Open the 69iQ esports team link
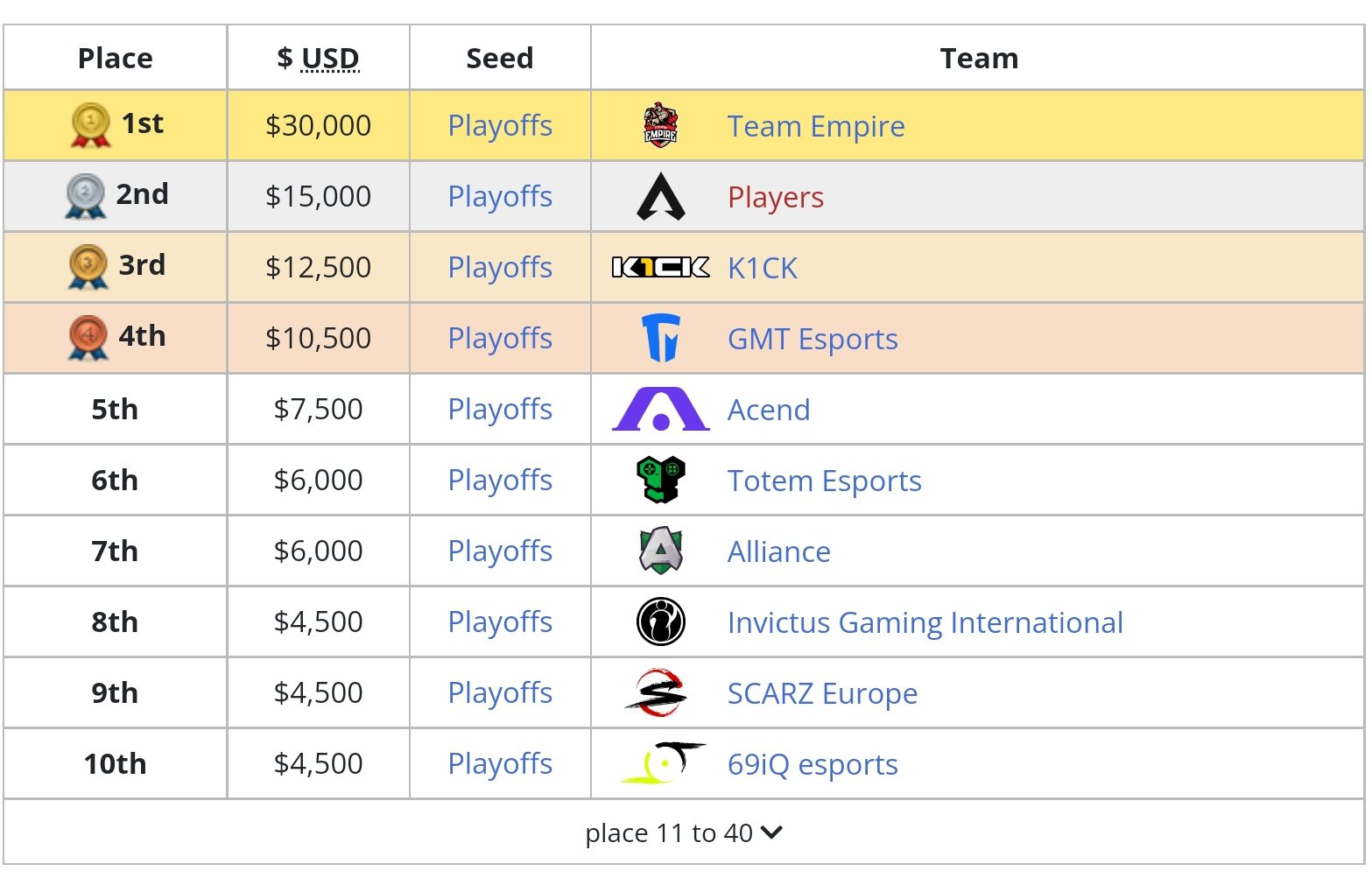1372x892 pixels. point(813,764)
